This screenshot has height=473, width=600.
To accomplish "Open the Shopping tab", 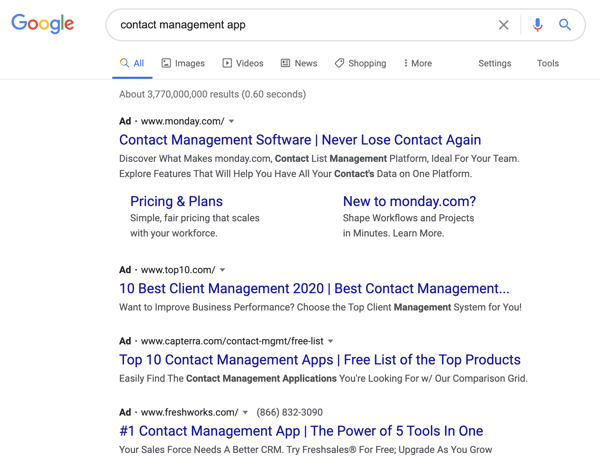I will click(360, 63).
